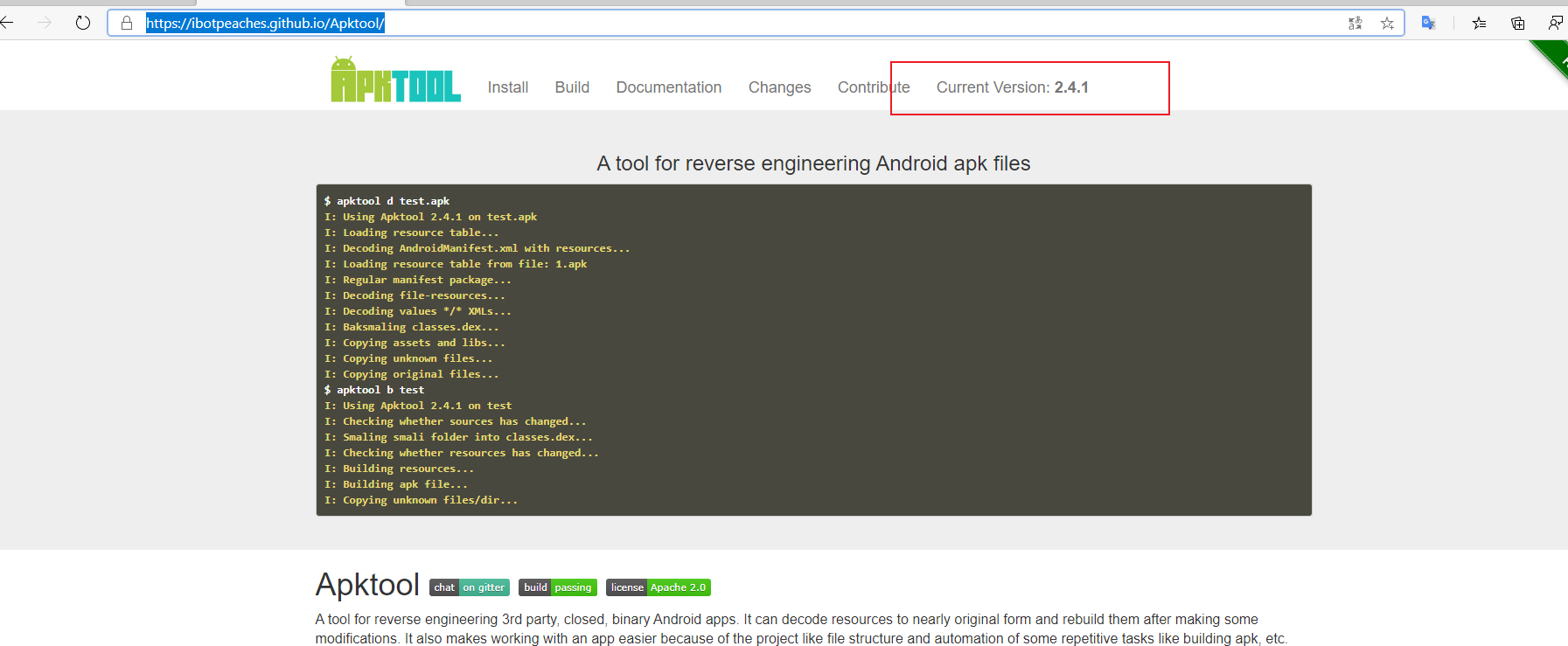
Task: Click the 'Building resources...' line
Action: [399, 469]
